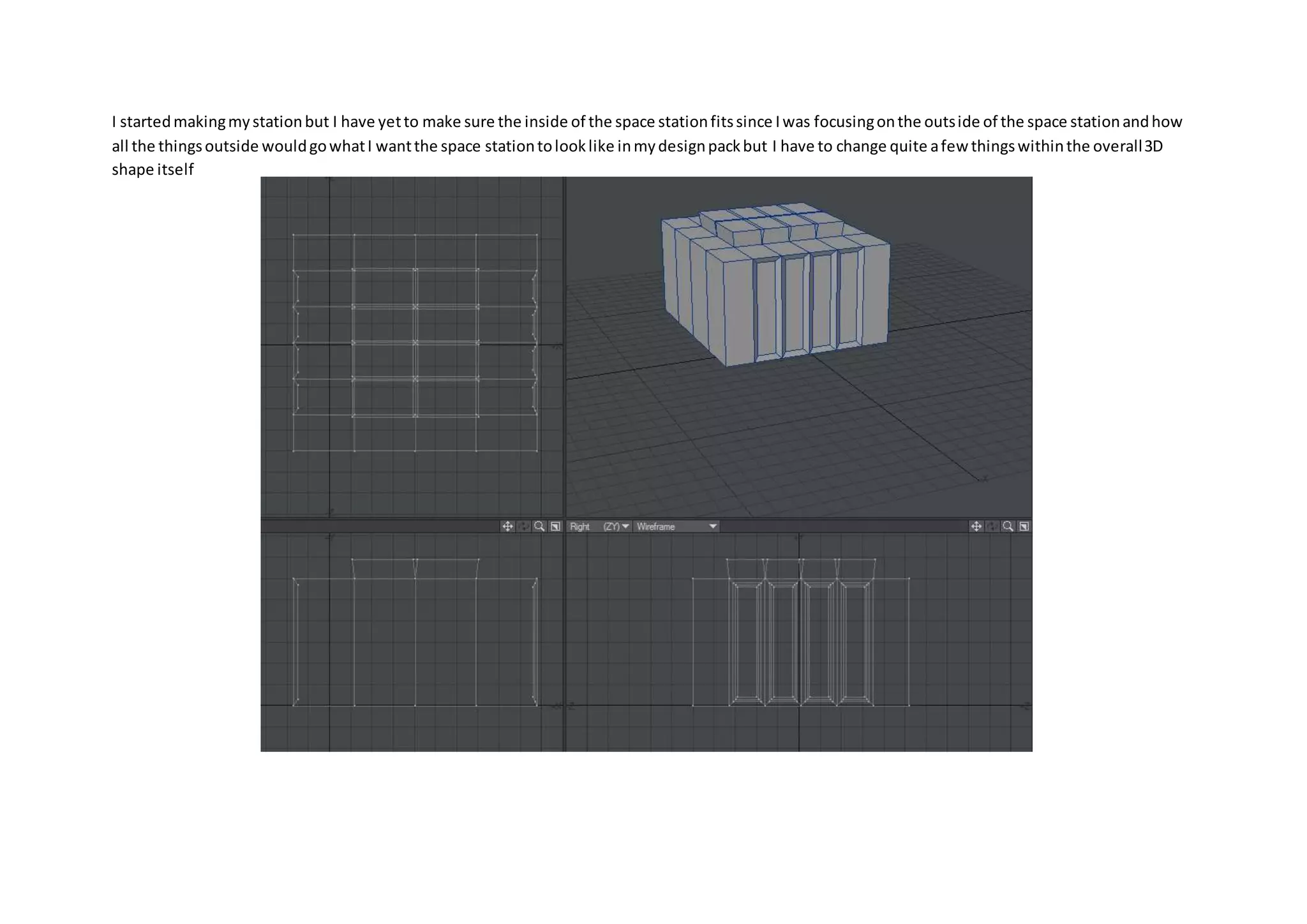
Task: Click the pan icon in the Right viewport toolbar
Action: (976, 526)
